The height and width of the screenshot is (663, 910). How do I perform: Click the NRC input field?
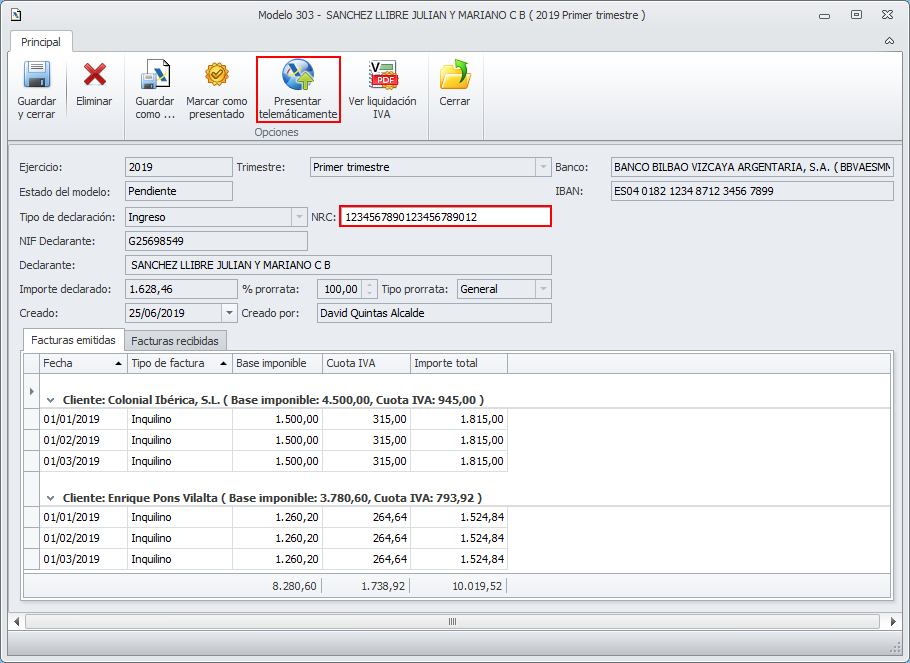pos(445,217)
